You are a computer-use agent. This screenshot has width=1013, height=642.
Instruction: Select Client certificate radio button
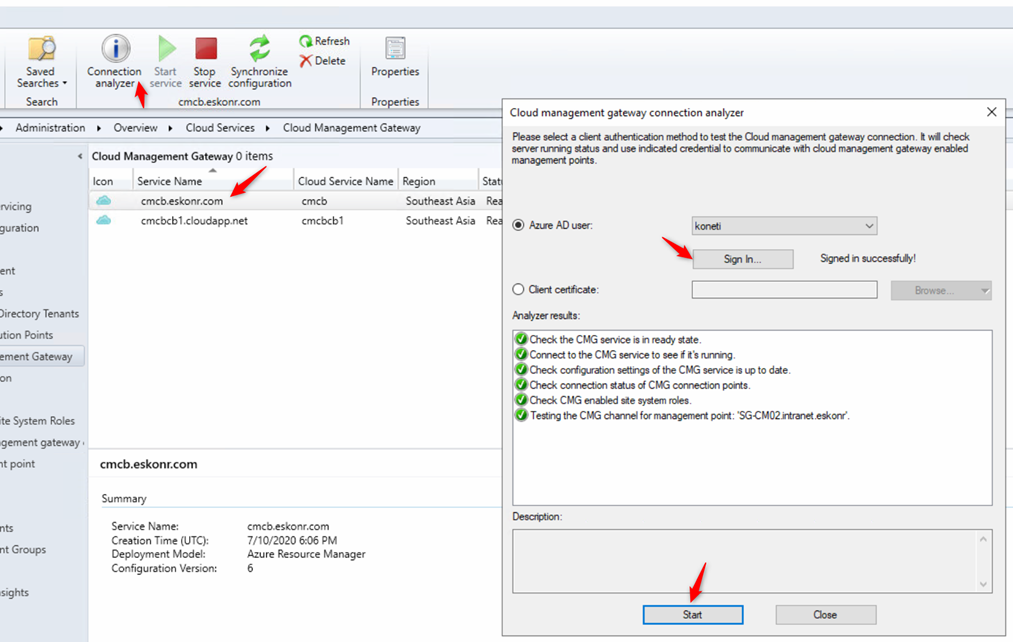click(x=518, y=290)
